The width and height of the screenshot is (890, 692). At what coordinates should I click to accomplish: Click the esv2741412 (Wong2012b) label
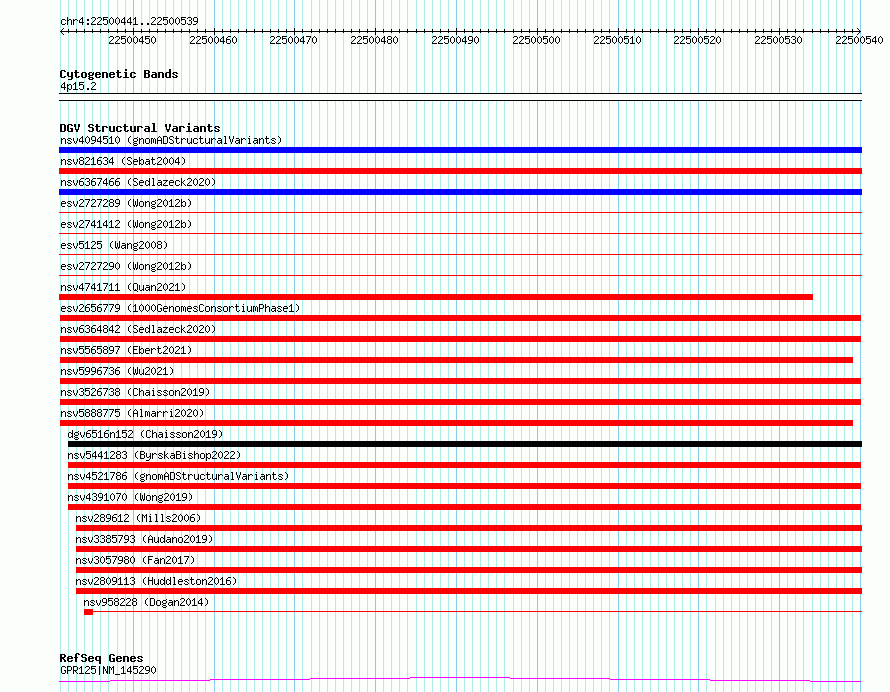[x=126, y=224]
